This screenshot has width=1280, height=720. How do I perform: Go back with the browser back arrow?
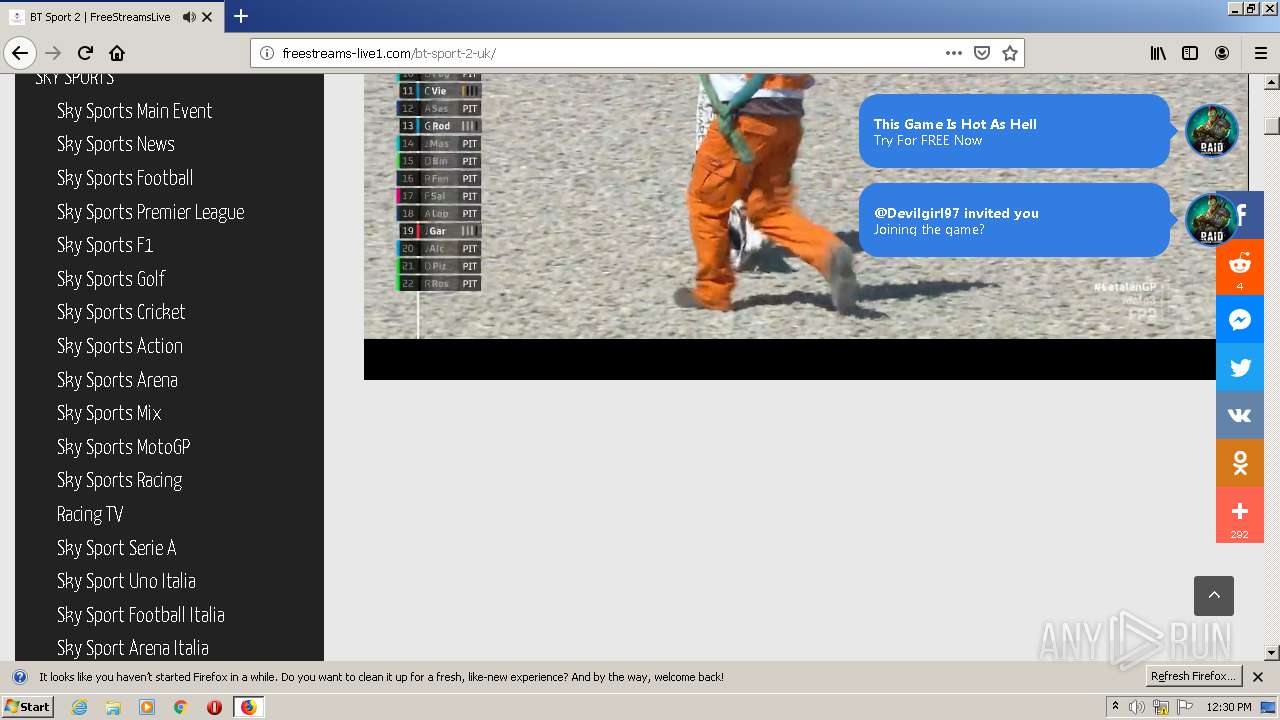pos(20,53)
